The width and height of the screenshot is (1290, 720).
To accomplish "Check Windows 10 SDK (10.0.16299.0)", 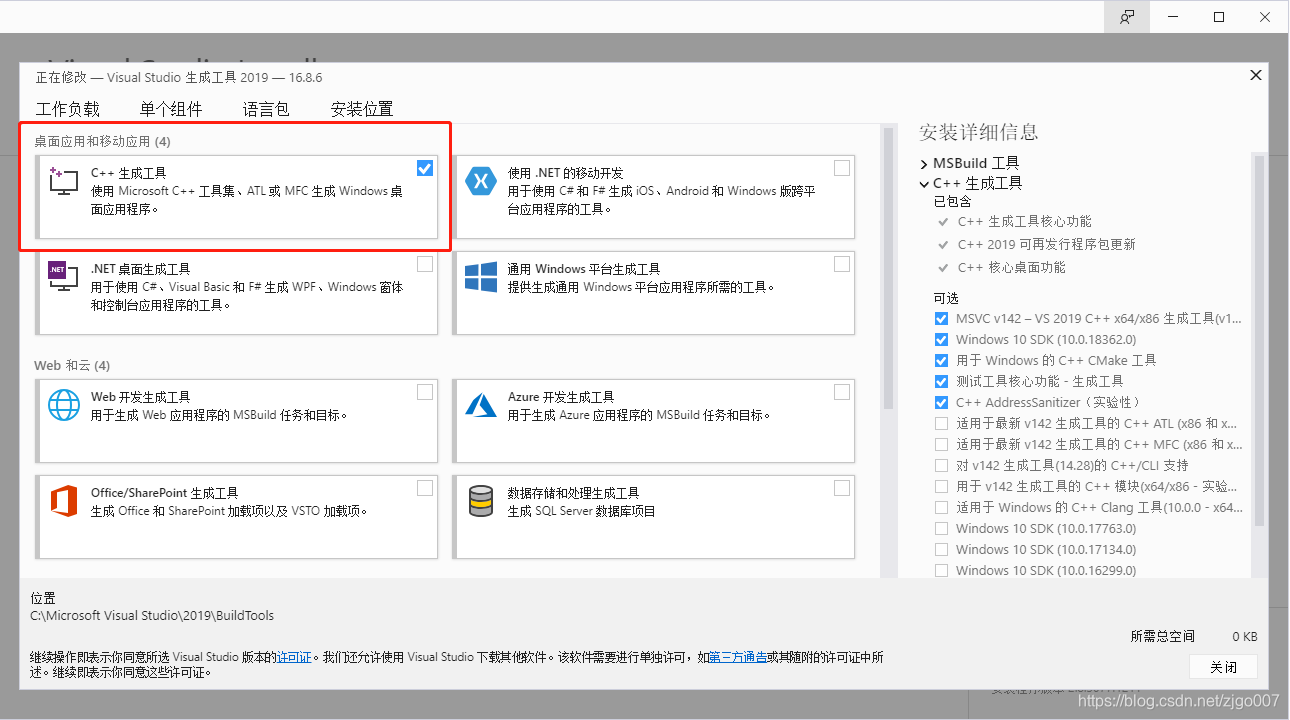I will [x=941, y=570].
